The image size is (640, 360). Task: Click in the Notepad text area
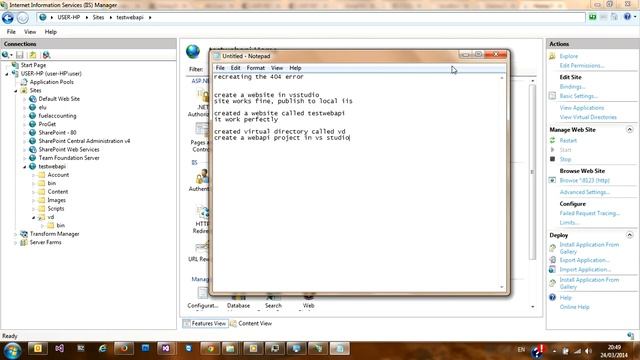(x=356, y=183)
